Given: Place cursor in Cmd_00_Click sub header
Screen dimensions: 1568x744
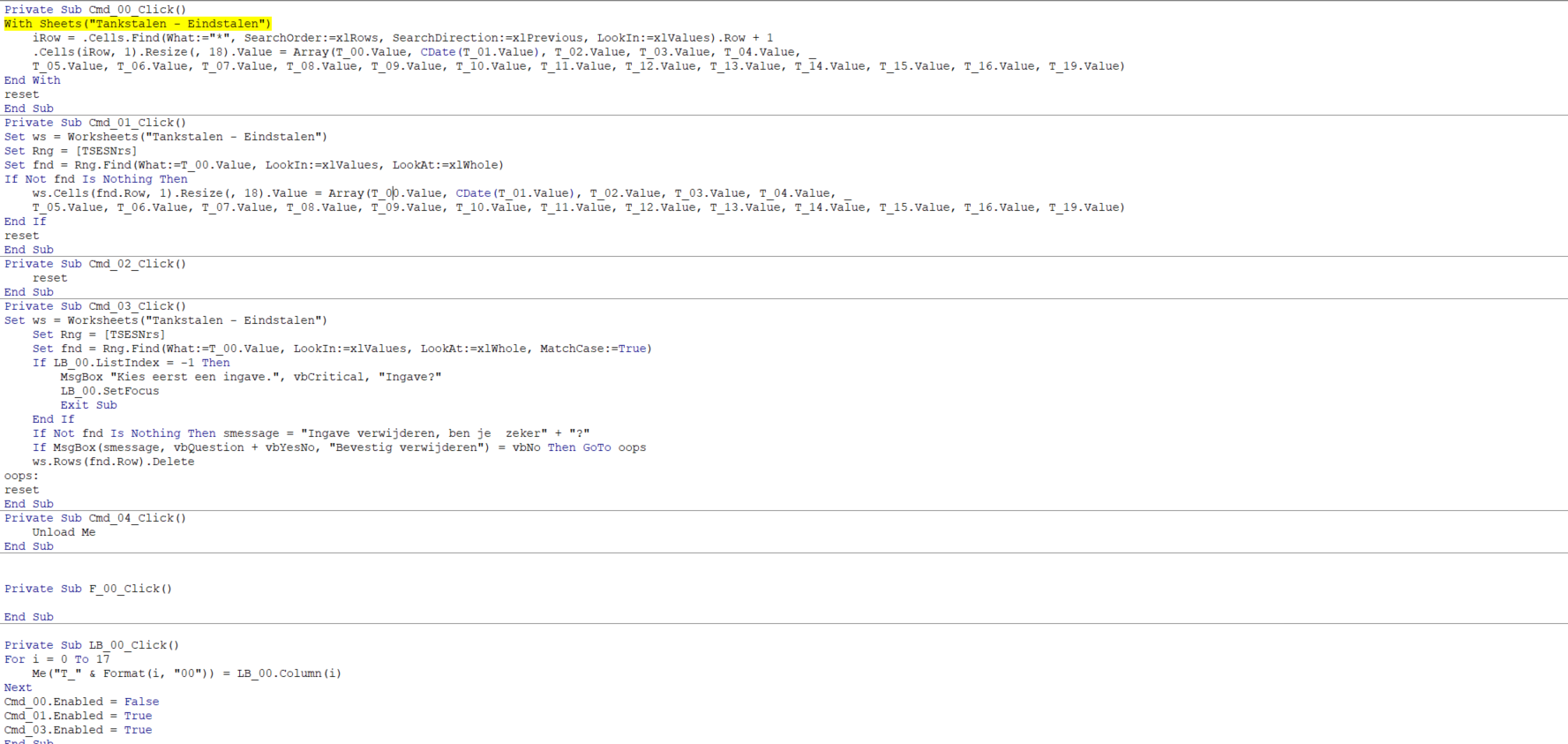Looking at the screenshot, I should click(95, 10).
